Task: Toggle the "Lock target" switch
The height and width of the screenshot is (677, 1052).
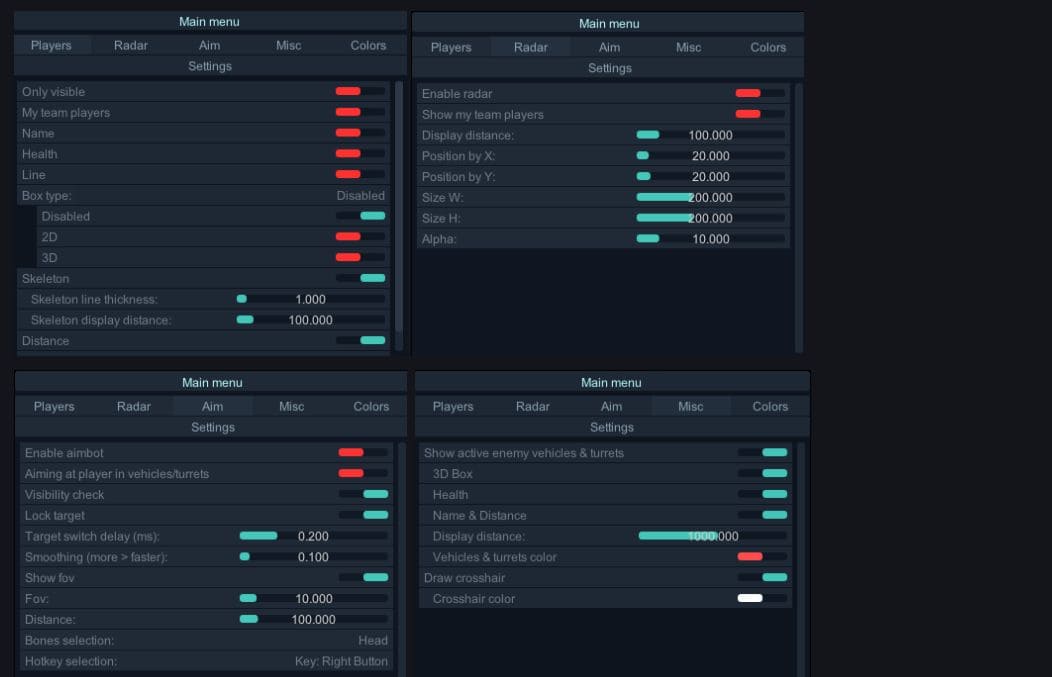Action: (x=363, y=516)
